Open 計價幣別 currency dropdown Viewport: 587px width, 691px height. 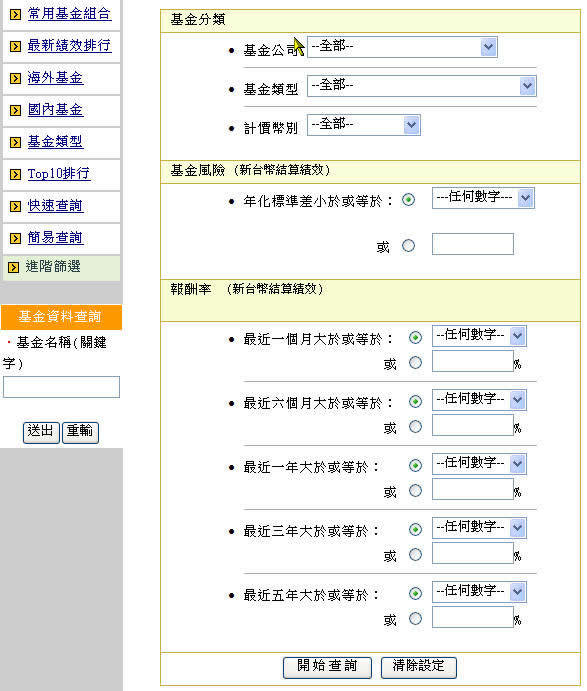pos(364,125)
